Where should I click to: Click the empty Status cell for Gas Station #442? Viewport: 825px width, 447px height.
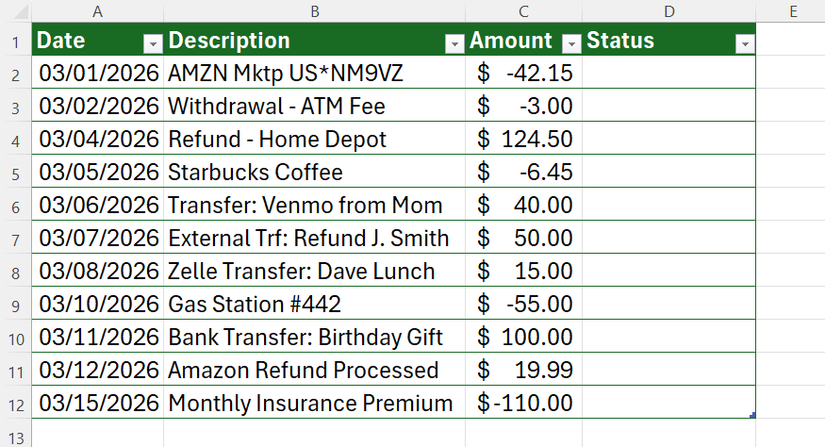coord(669,304)
